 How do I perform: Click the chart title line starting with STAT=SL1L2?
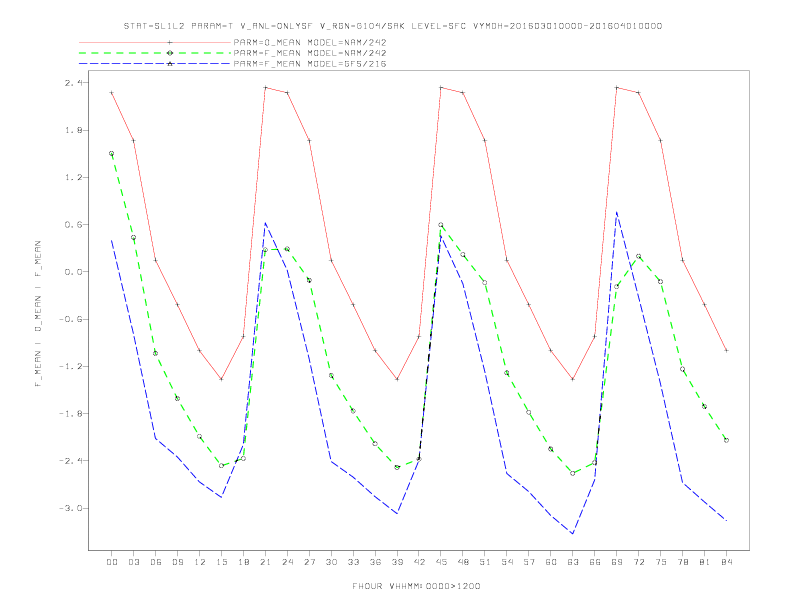pos(392,26)
